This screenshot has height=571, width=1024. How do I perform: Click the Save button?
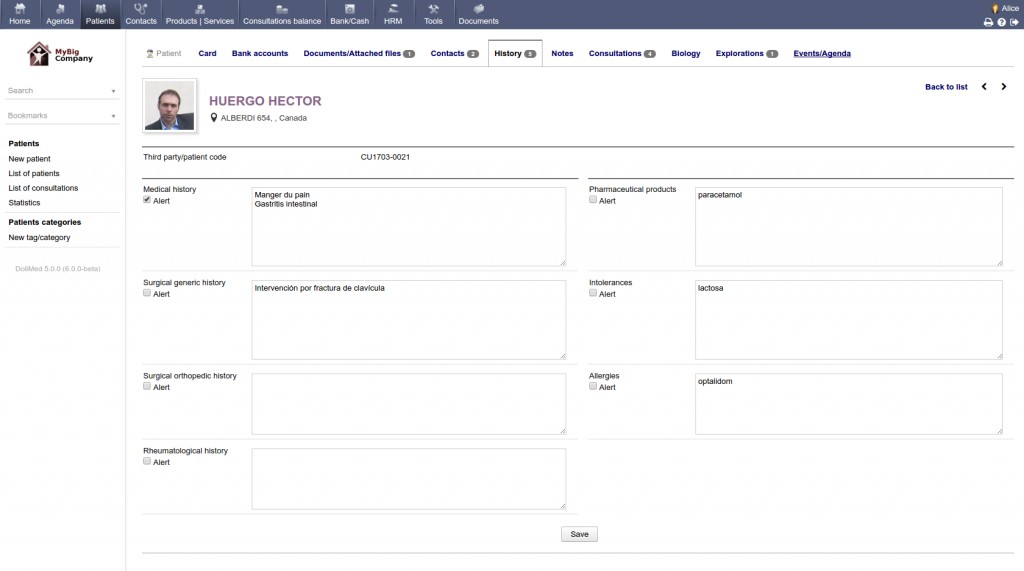[579, 534]
